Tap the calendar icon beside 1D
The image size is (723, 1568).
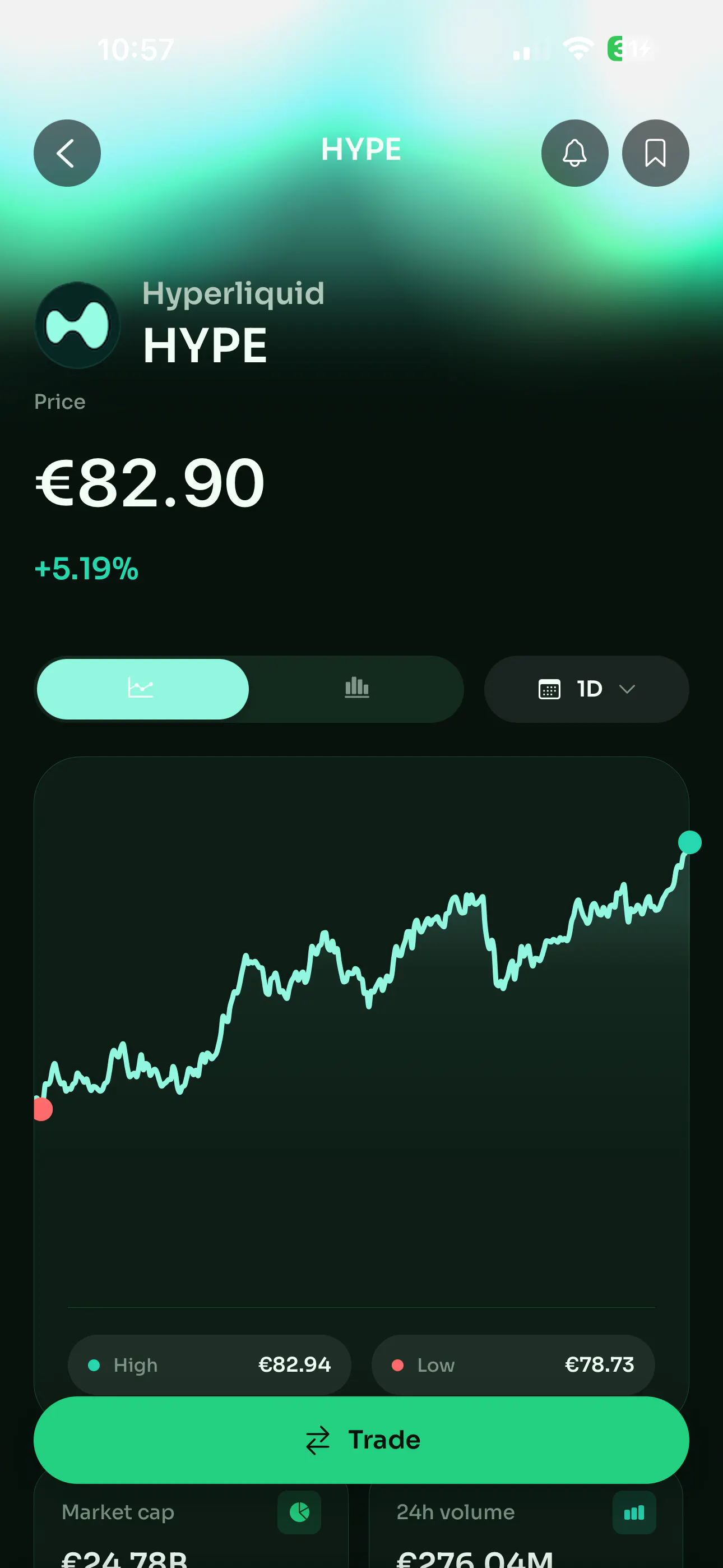click(x=549, y=689)
